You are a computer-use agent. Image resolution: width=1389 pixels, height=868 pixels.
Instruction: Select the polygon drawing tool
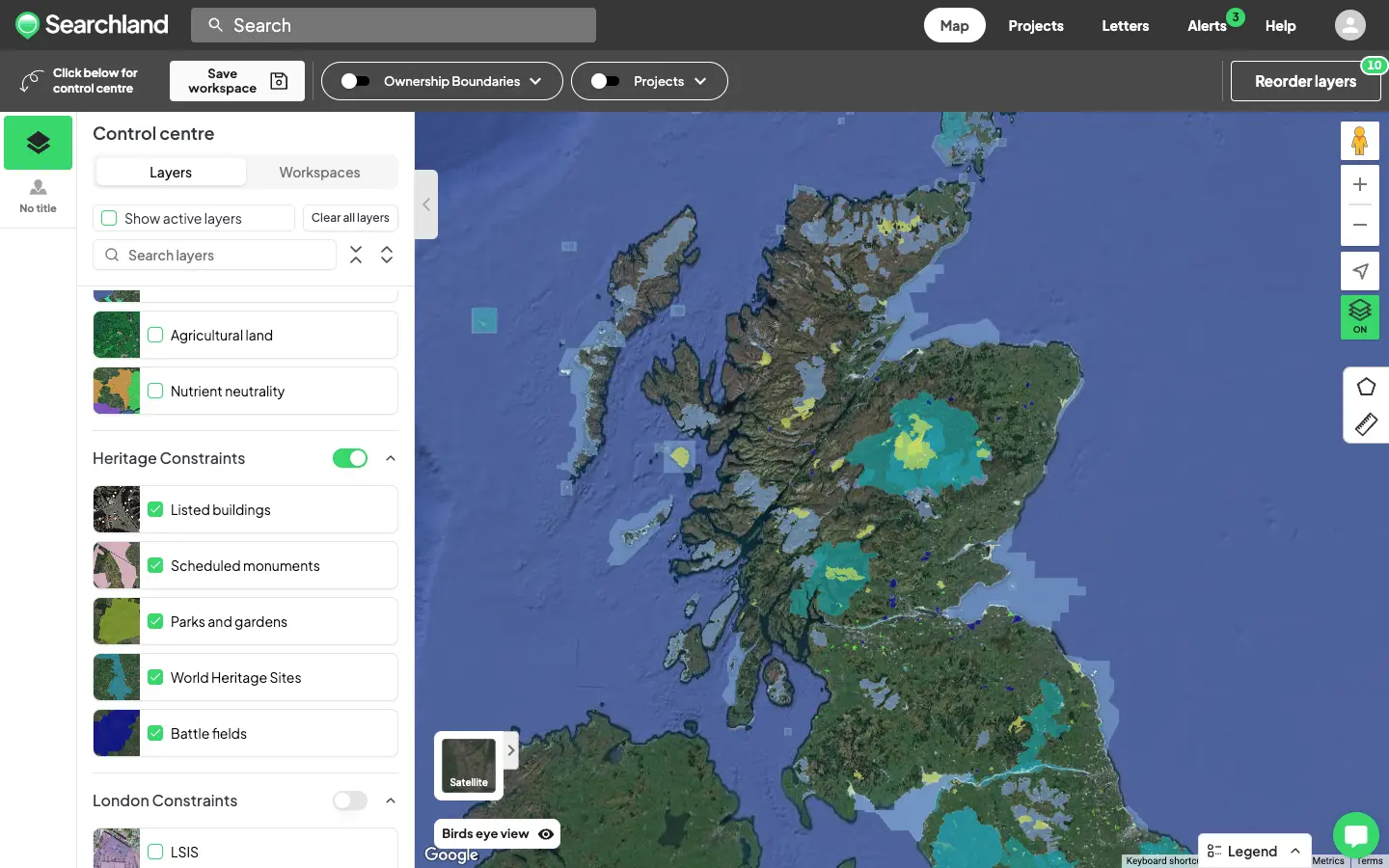pos(1366,387)
